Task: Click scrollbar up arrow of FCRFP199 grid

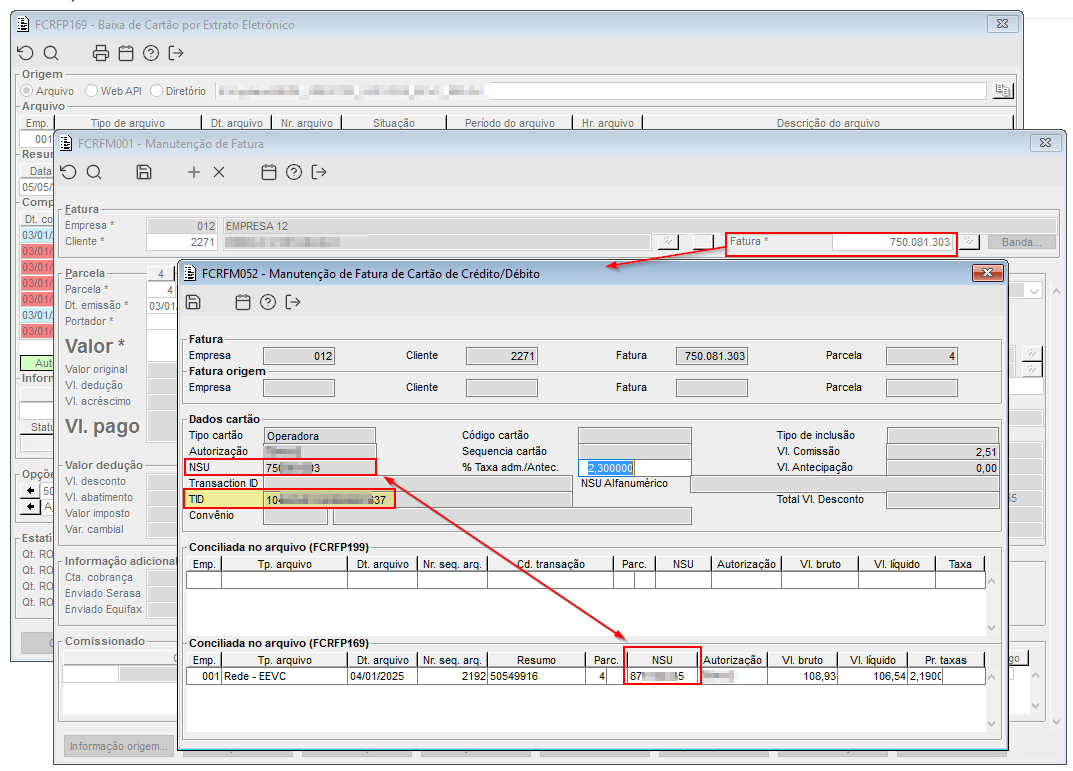Action: click(x=992, y=581)
